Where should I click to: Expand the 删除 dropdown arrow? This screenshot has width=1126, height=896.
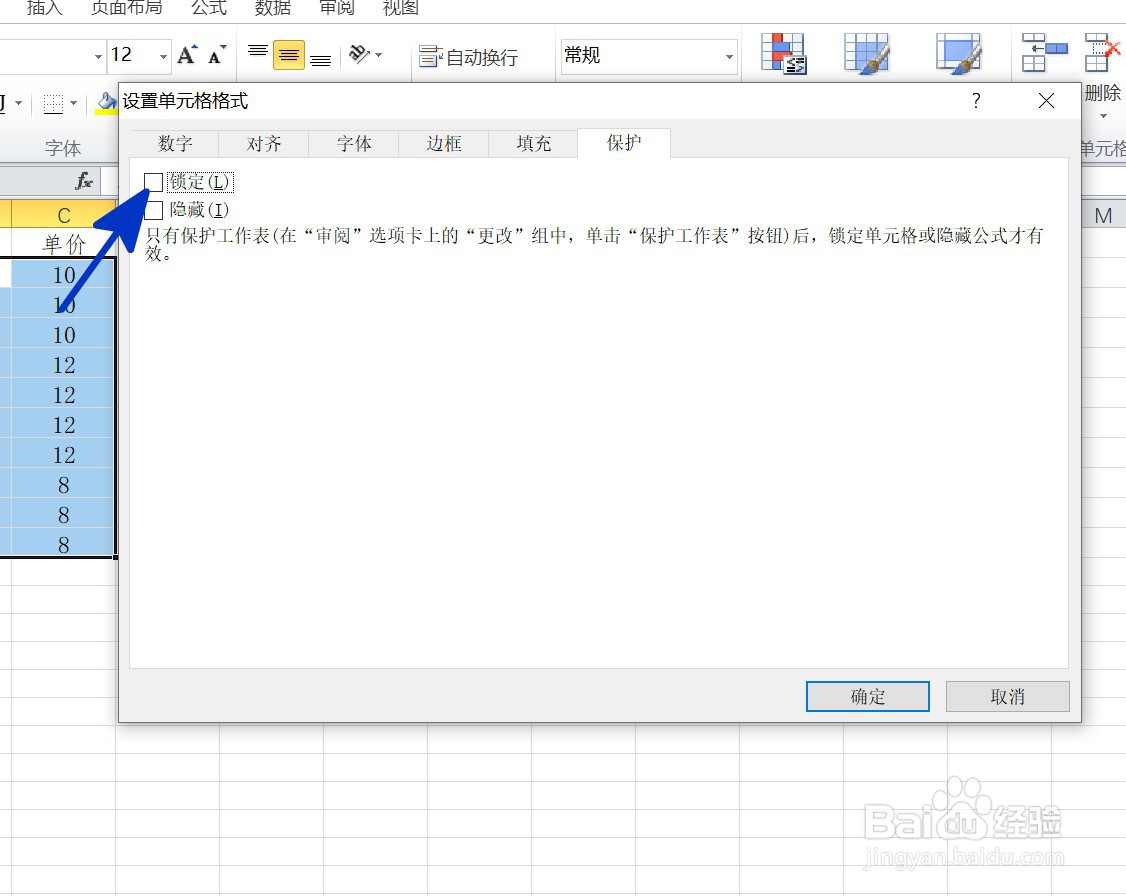click(1104, 116)
